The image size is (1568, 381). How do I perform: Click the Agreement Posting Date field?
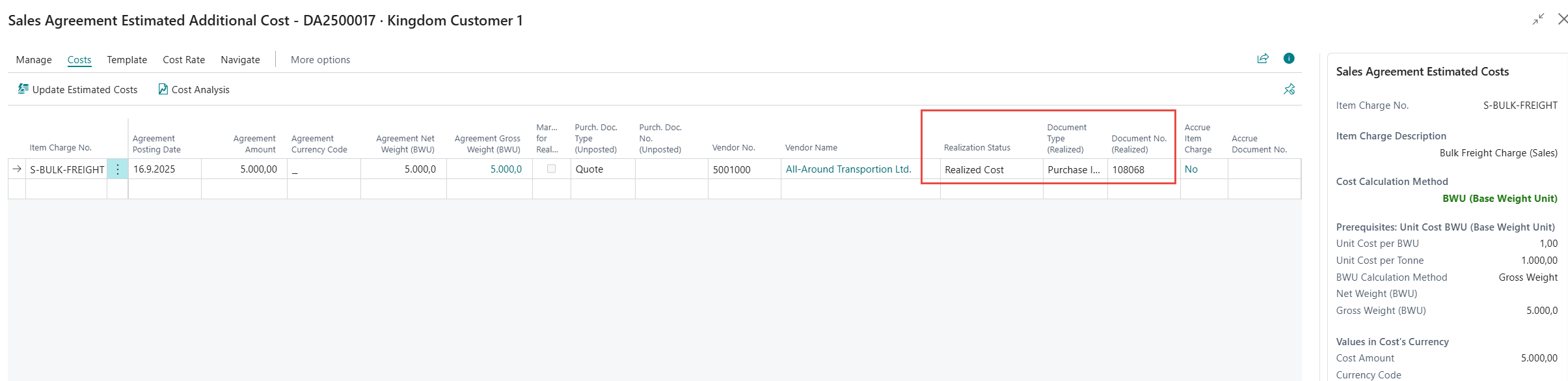(165, 169)
